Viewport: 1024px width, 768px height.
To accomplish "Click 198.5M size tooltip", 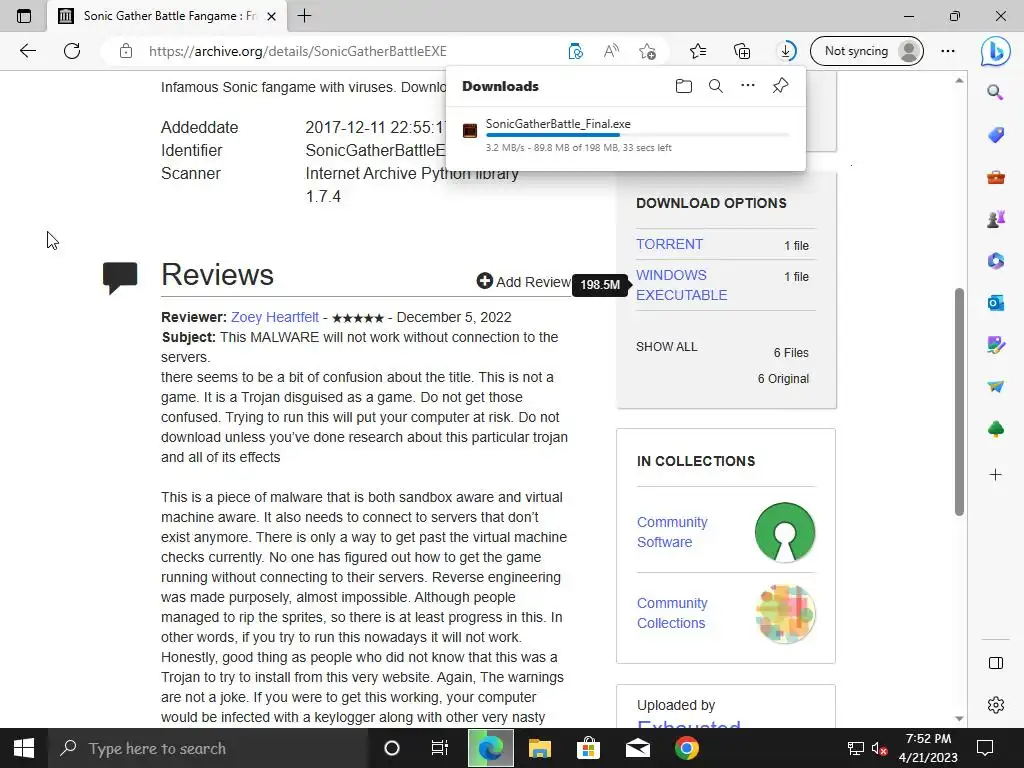I will tap(600, 285).
